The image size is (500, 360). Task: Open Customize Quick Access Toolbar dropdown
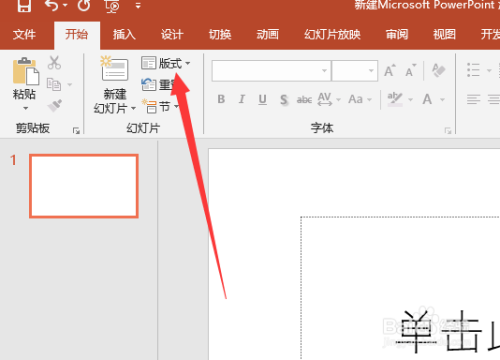(x=138, y=6)
